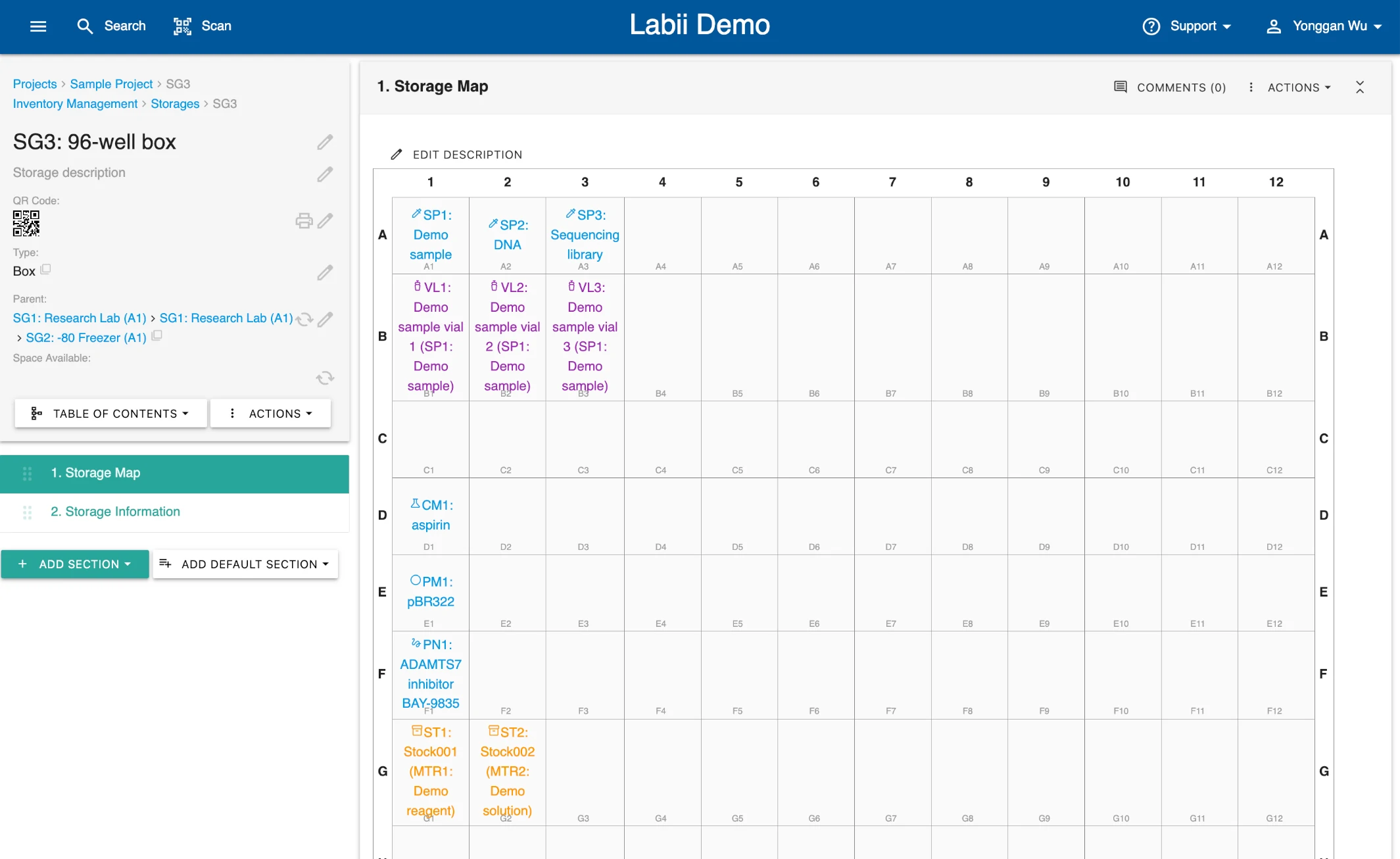Open the SG2: -80 Freezer parent link
Viewport: 1400px width, 859px height.
tap(86, 337)
